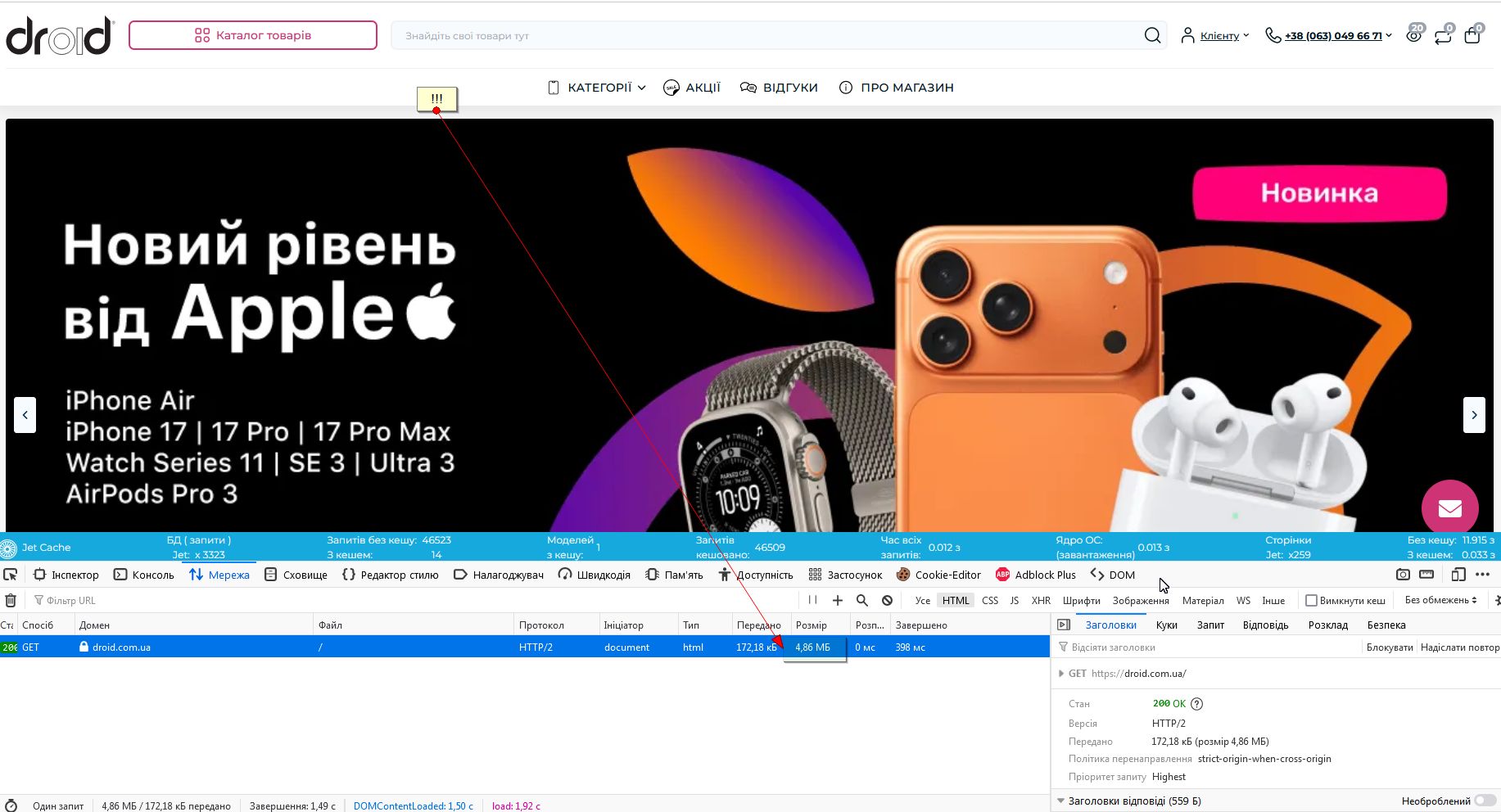Filter requests by Усе type

coord(923,600)
